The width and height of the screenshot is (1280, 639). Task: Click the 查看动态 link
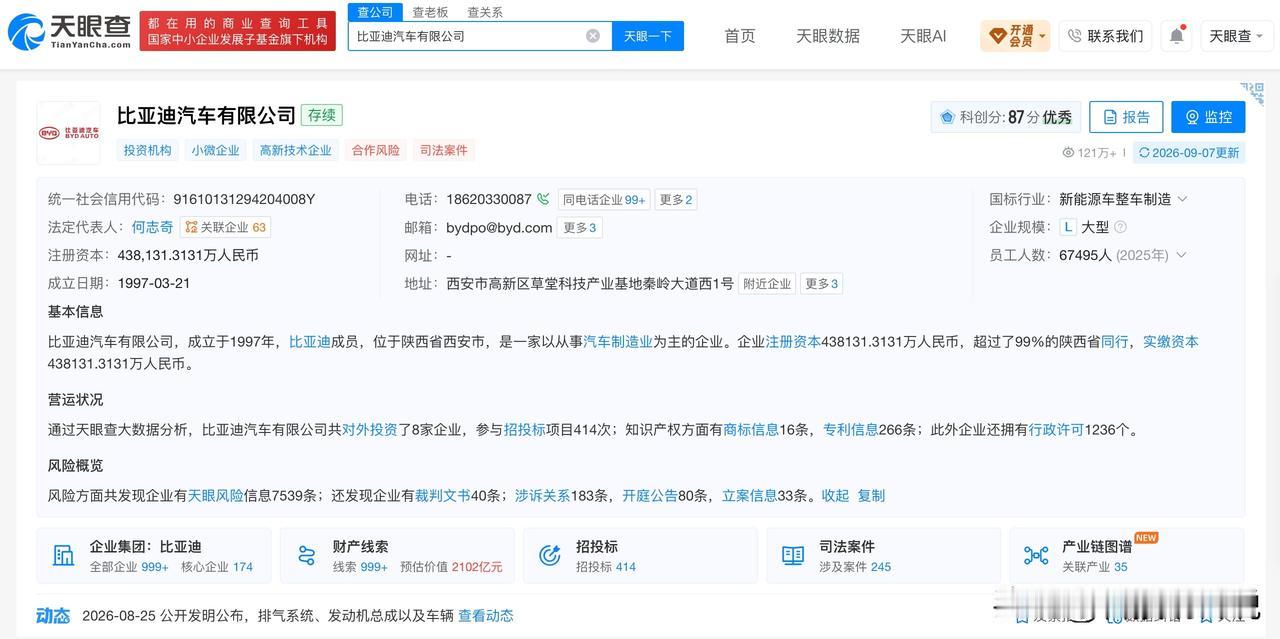click(x=486, y=615)
